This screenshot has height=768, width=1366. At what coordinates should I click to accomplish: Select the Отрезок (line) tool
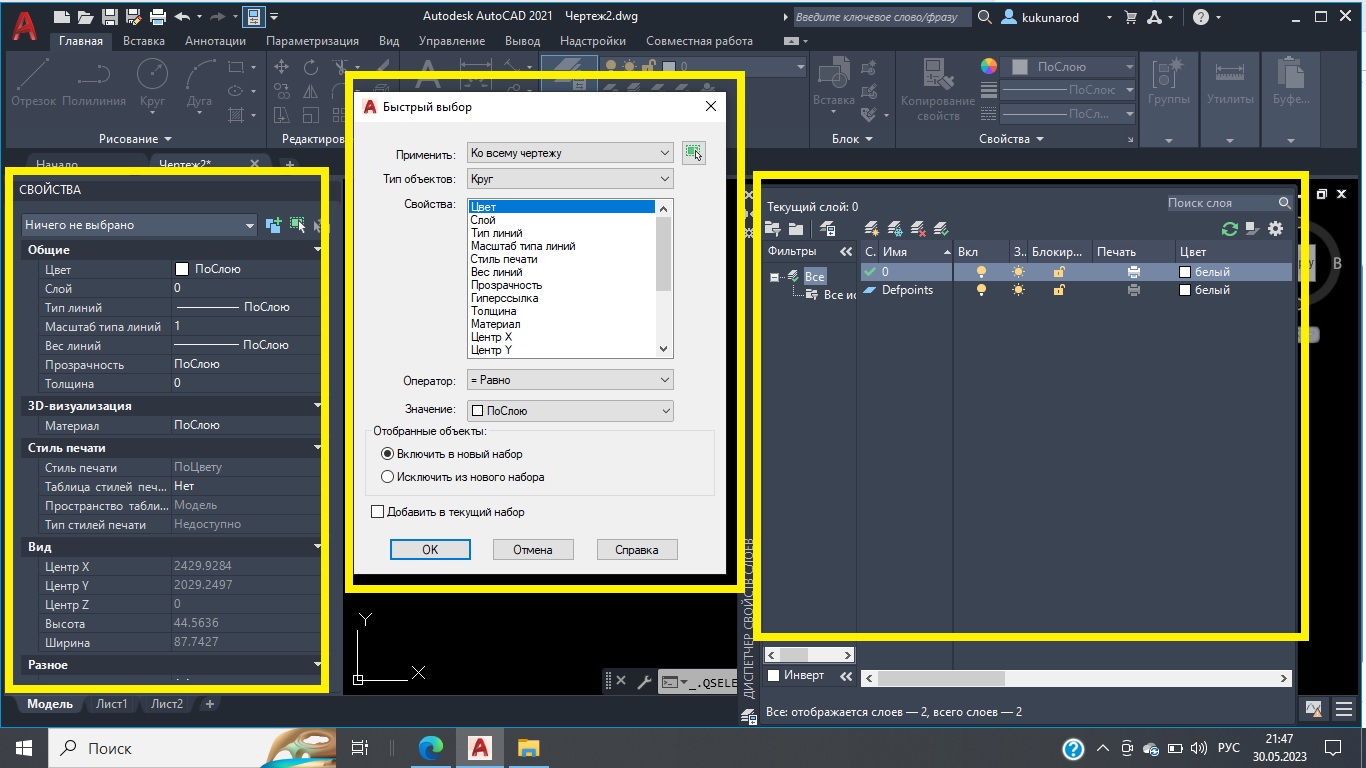point(33,81)
